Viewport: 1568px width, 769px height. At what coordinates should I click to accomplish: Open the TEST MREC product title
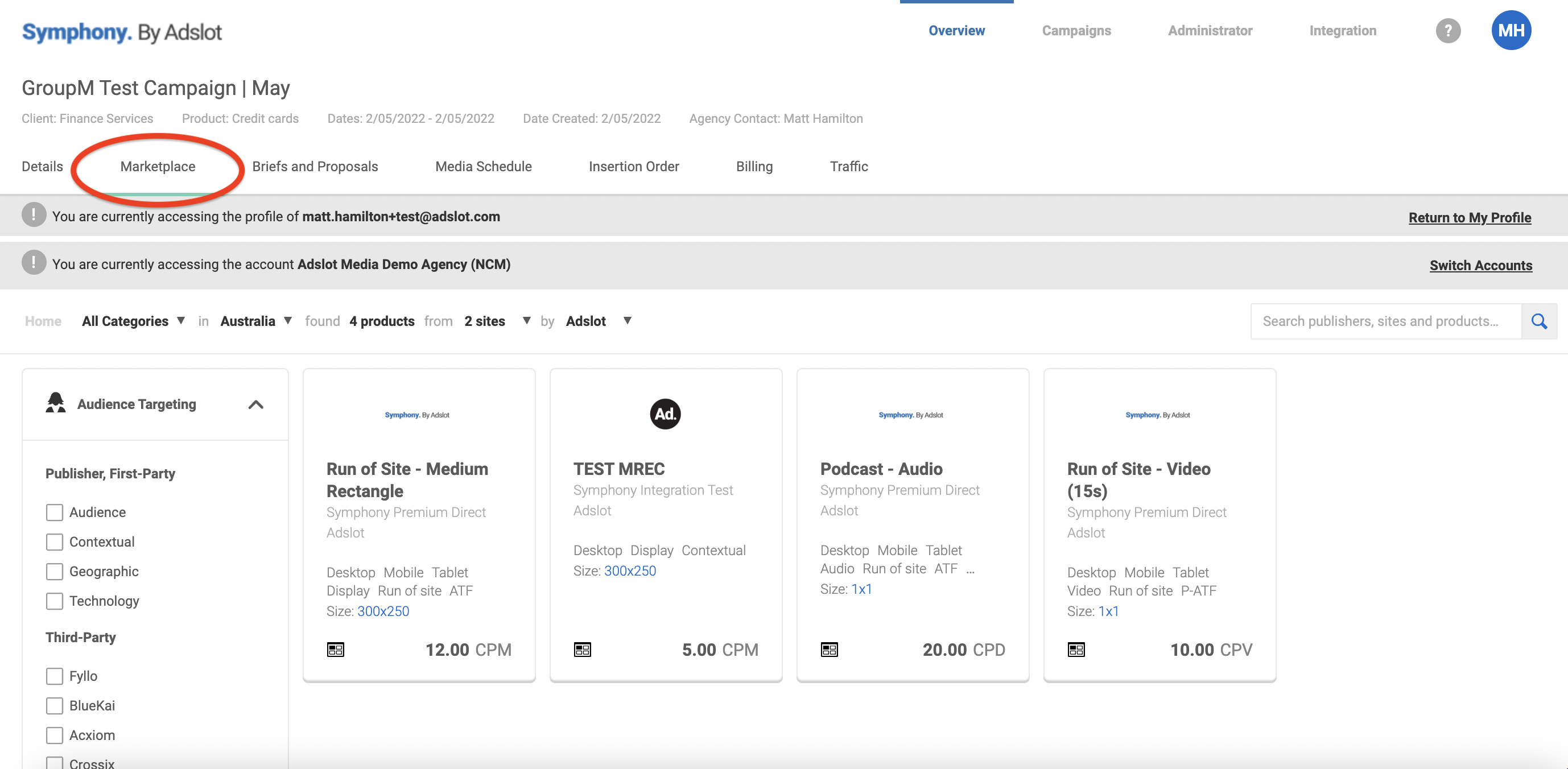pos(619,469)
